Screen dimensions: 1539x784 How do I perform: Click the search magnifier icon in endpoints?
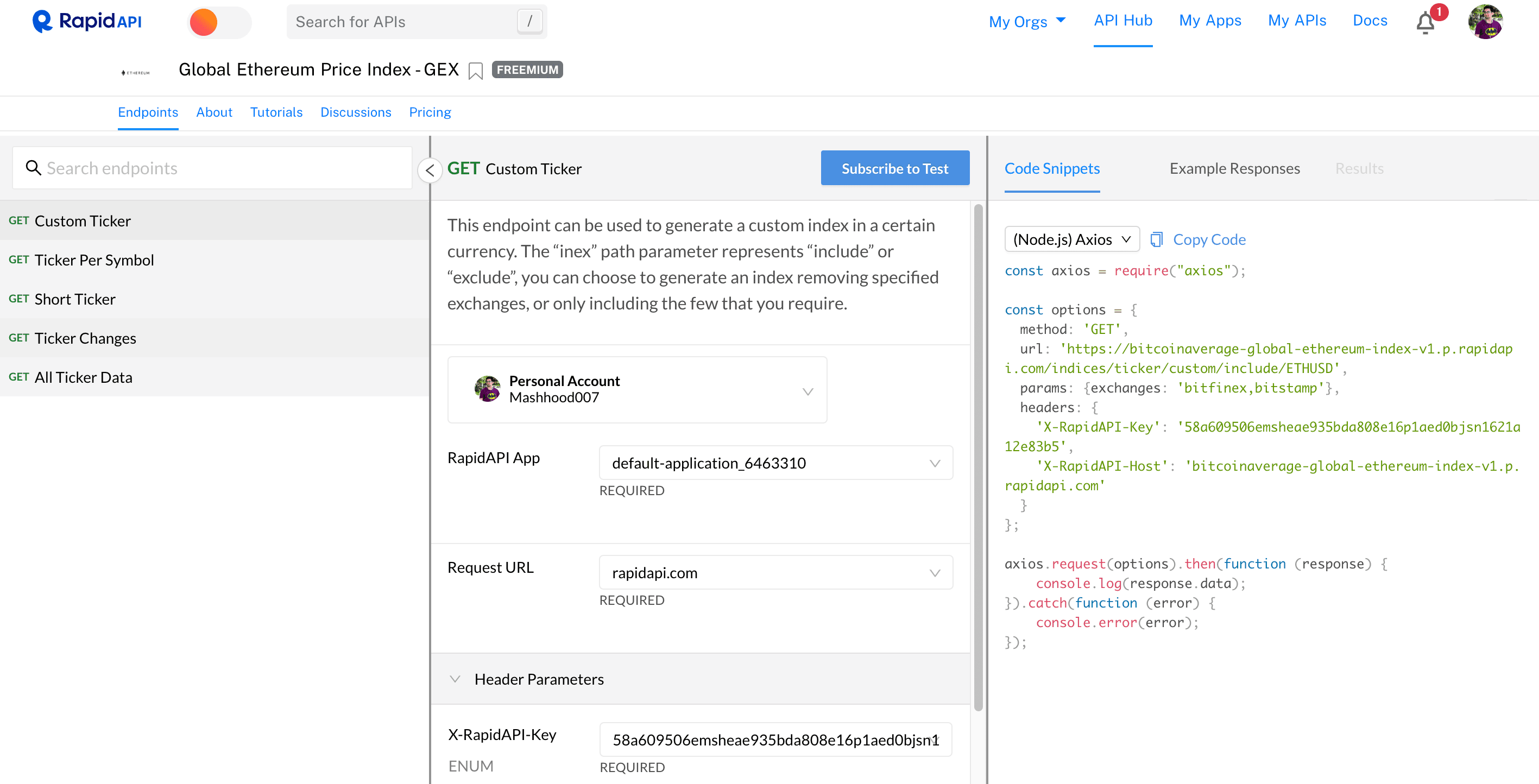click(x=33, y=167)
